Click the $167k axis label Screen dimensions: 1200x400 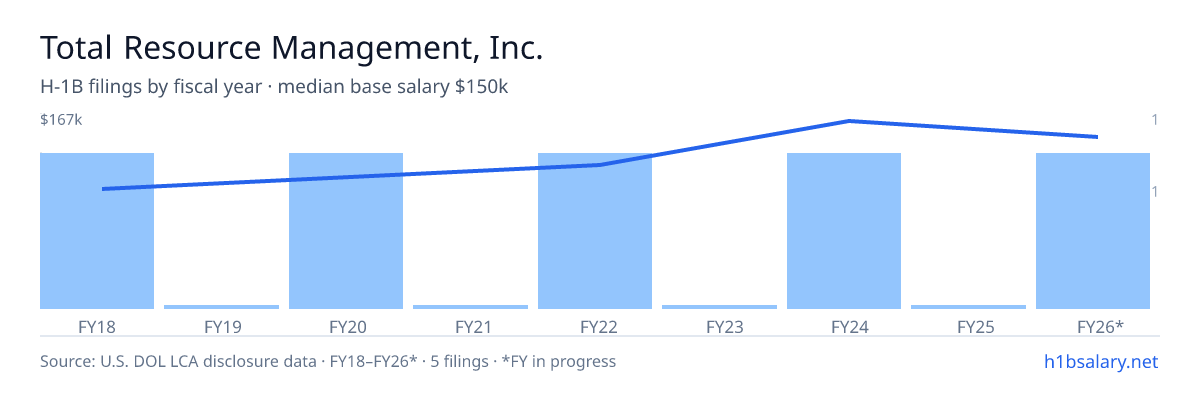tap(61, 120)
